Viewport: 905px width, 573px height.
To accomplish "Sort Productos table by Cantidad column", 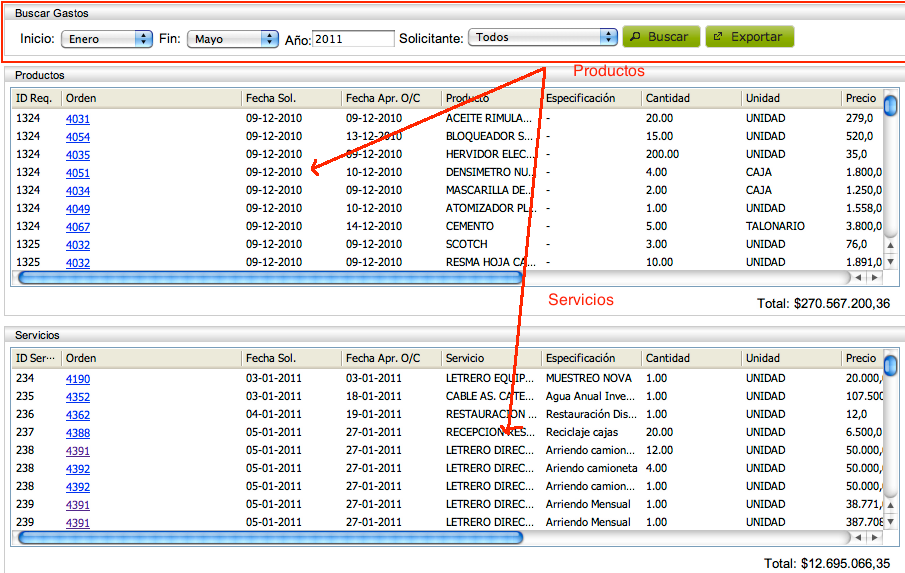I will (691, 98).
